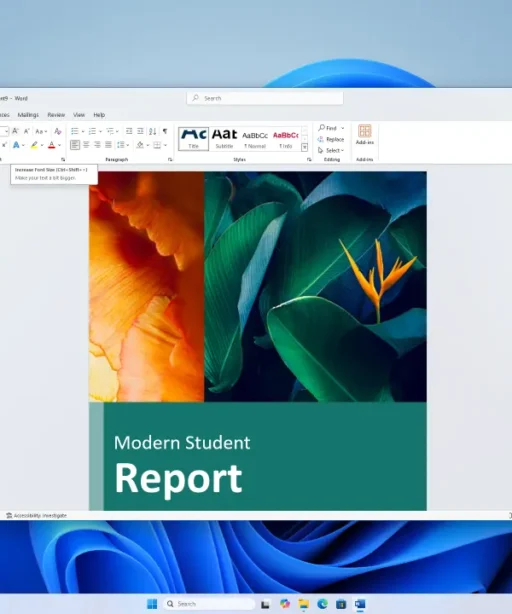
Task: Apply red font color
Action: click(52, 145)
